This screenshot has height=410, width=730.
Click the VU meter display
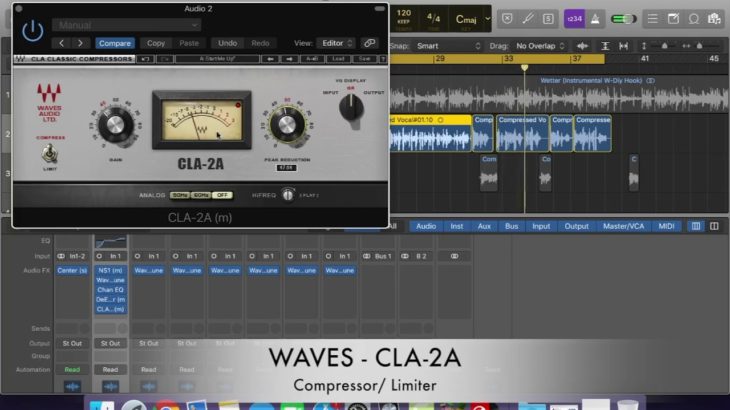coord(202,120)
